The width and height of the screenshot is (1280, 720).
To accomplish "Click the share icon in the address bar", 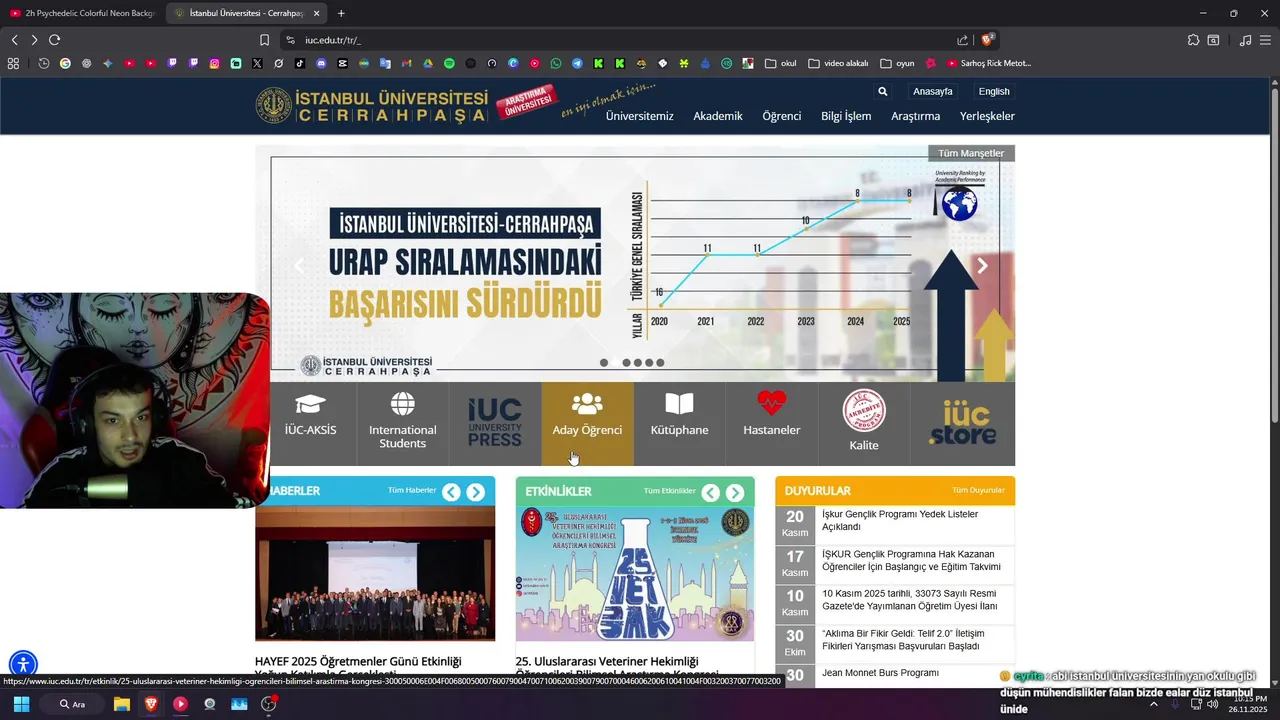I will [x=962, y=40].
